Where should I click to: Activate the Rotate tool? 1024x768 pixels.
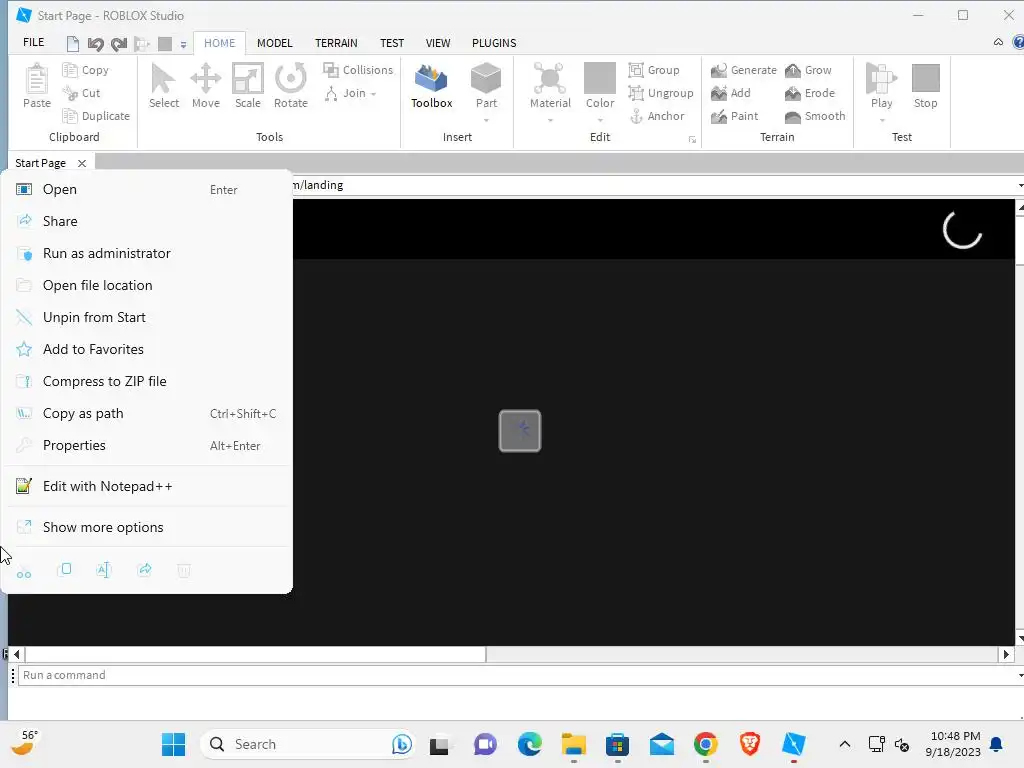click(x=291, y=78)
